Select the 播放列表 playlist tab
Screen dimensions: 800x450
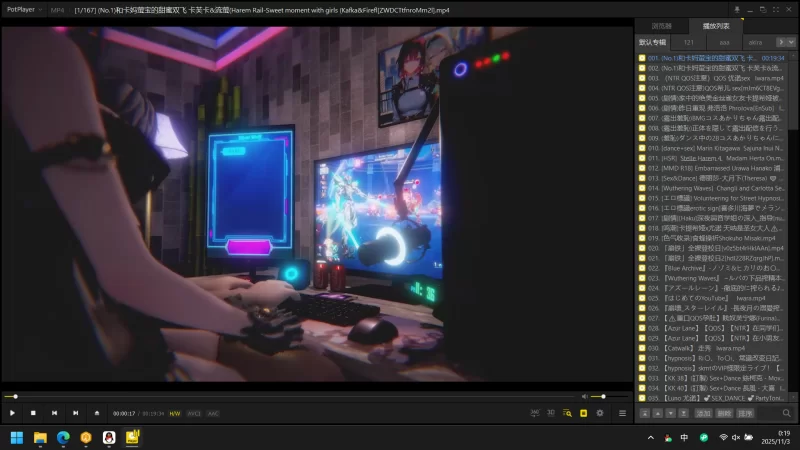(x=716, y=26)
